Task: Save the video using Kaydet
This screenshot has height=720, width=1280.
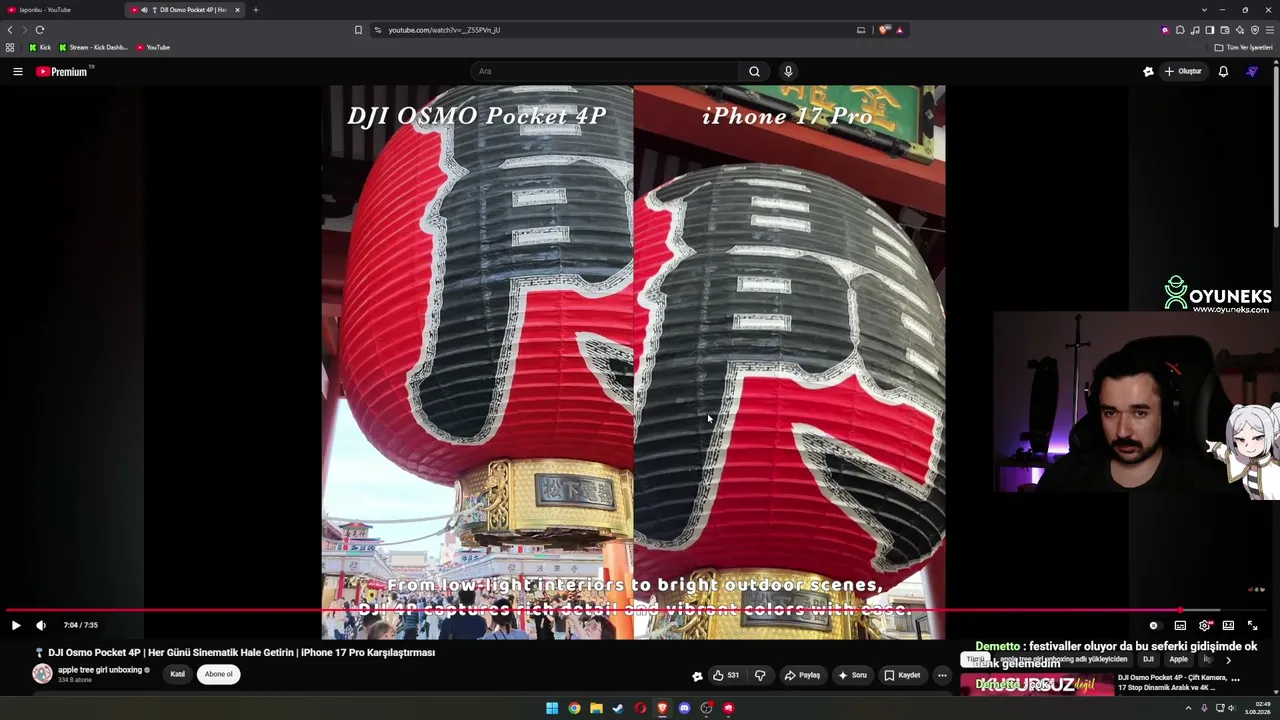Action: point(902,675)
